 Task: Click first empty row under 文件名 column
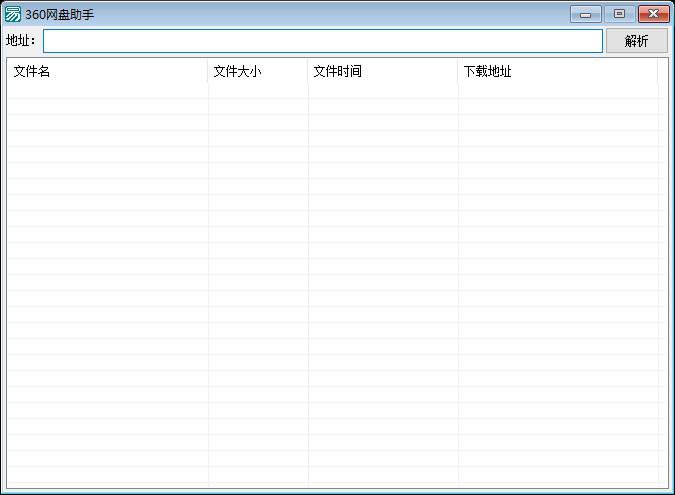click(x=107, y=91)
